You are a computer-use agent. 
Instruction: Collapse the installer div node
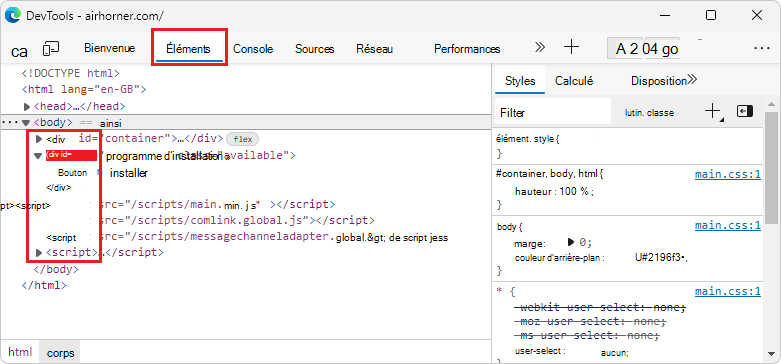pos(38,156)
